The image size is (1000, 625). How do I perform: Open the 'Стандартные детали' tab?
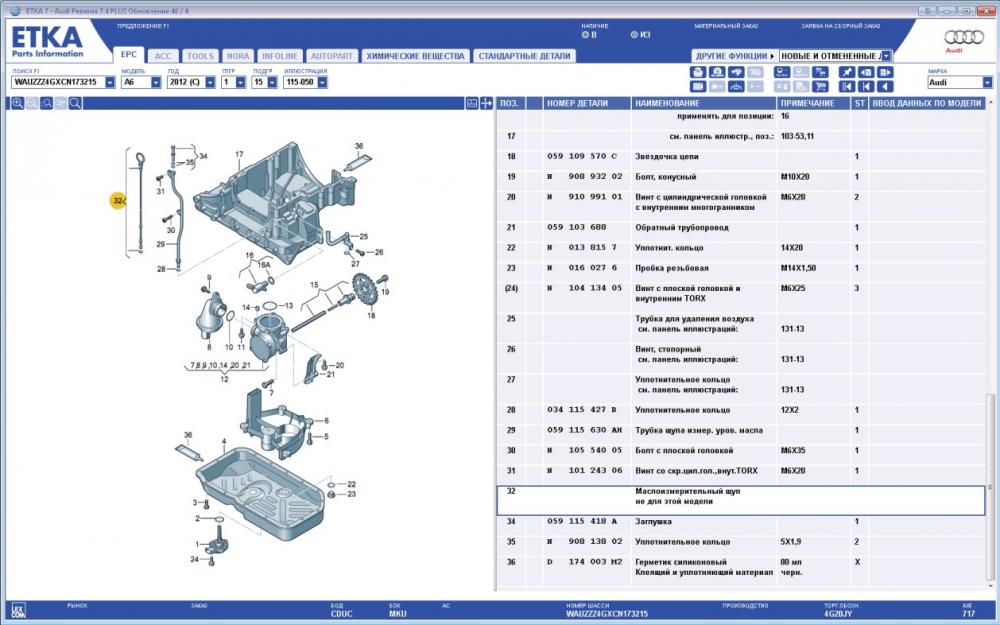pyautogui.click(x=524, y=56)
